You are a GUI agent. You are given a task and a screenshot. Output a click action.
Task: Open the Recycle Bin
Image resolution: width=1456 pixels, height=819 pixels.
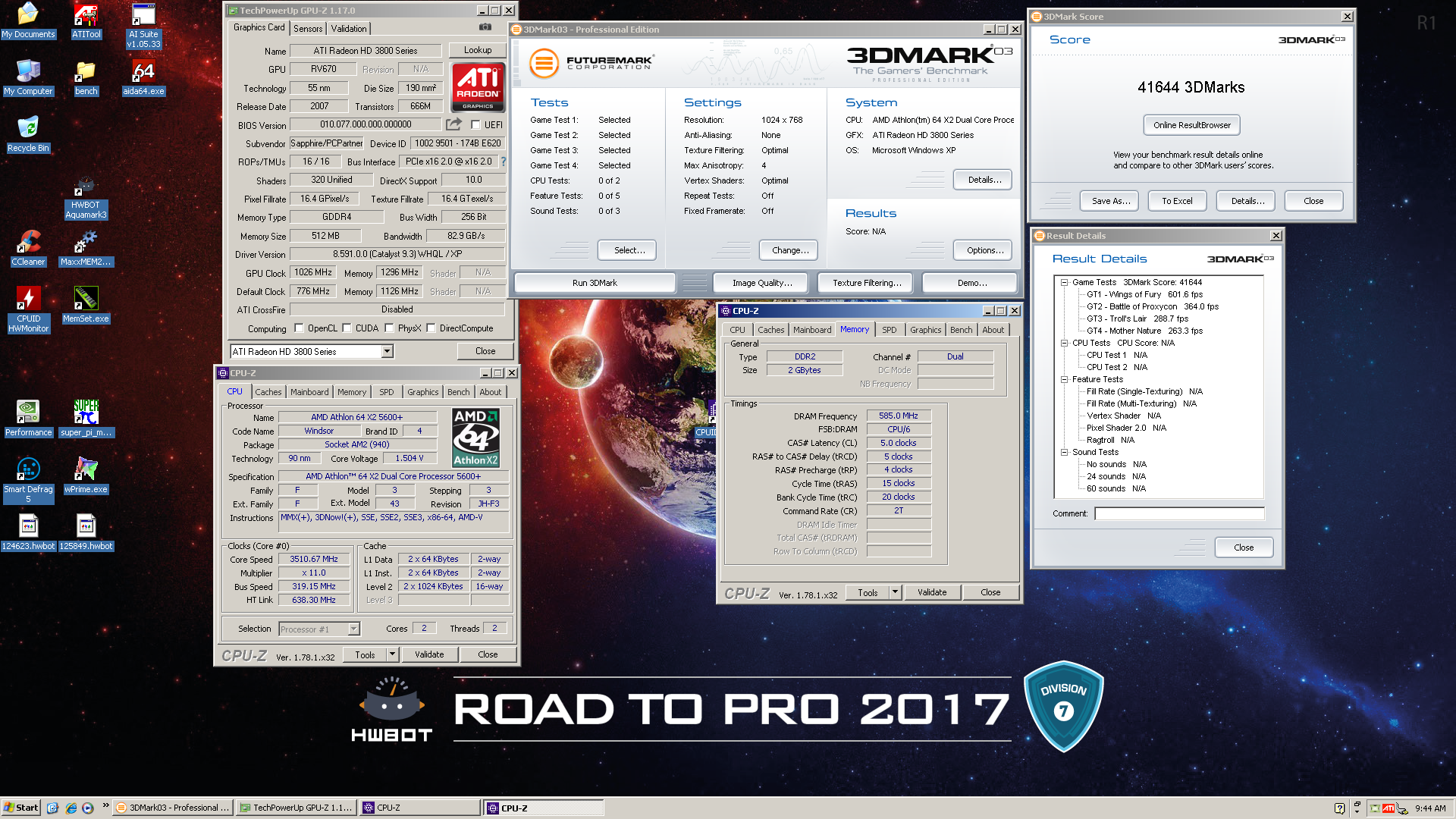[x=28, y=134]
